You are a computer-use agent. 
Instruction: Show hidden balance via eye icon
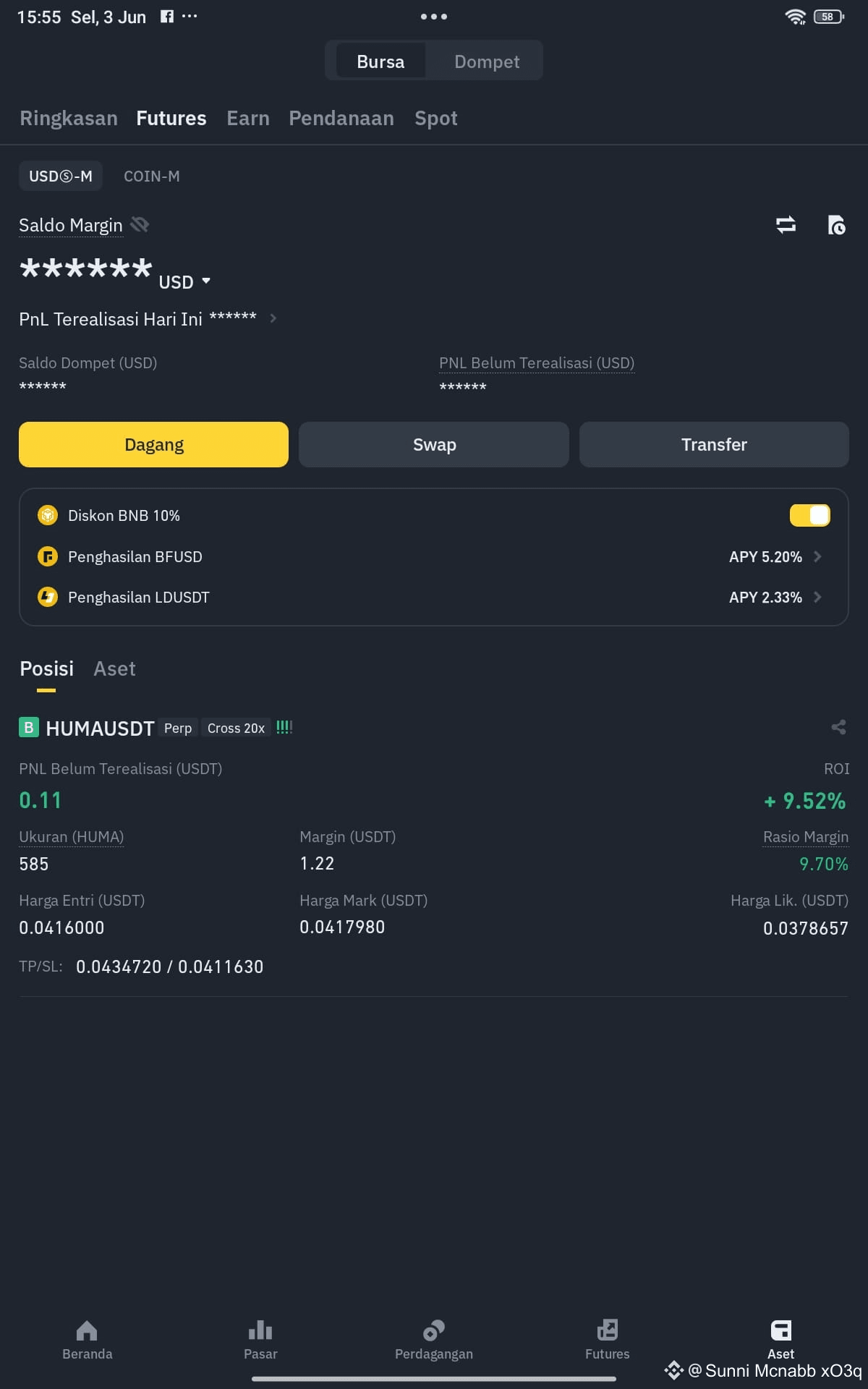140,225
